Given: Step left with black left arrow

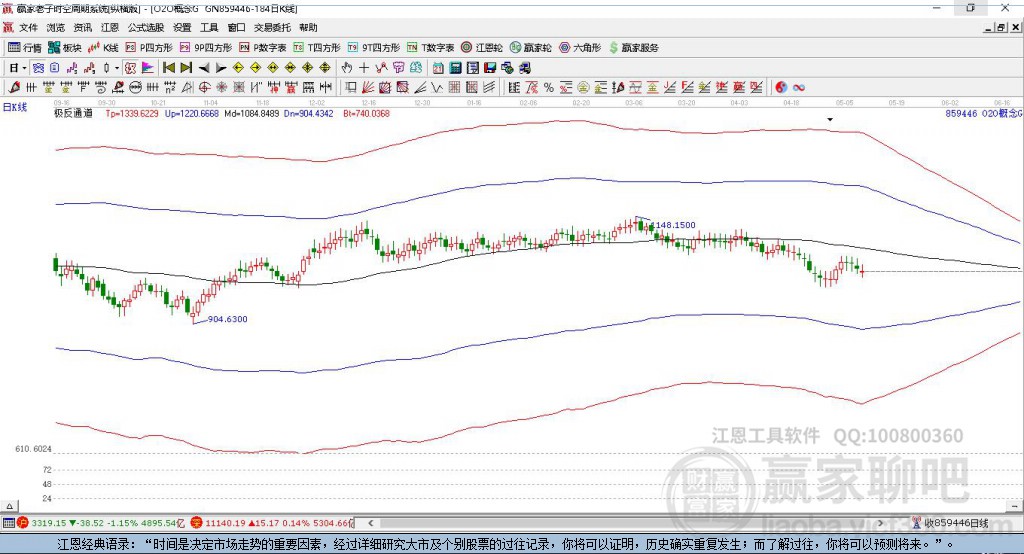Looking at the screenshot, I should [x=204, y=68].
